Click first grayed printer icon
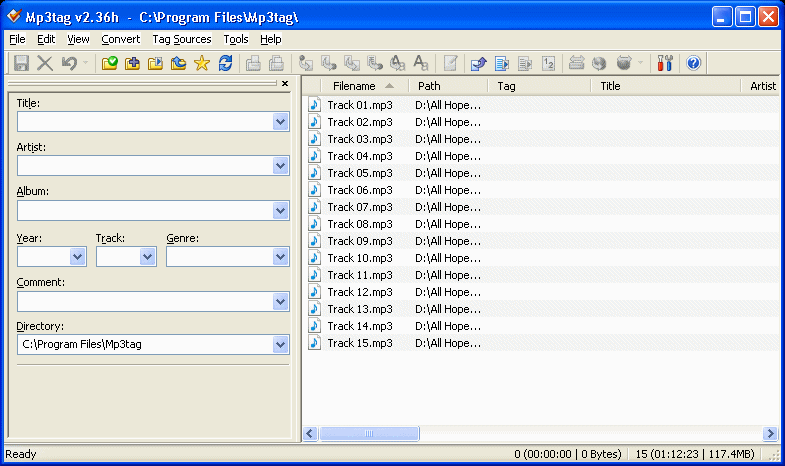 pos(253,63)
